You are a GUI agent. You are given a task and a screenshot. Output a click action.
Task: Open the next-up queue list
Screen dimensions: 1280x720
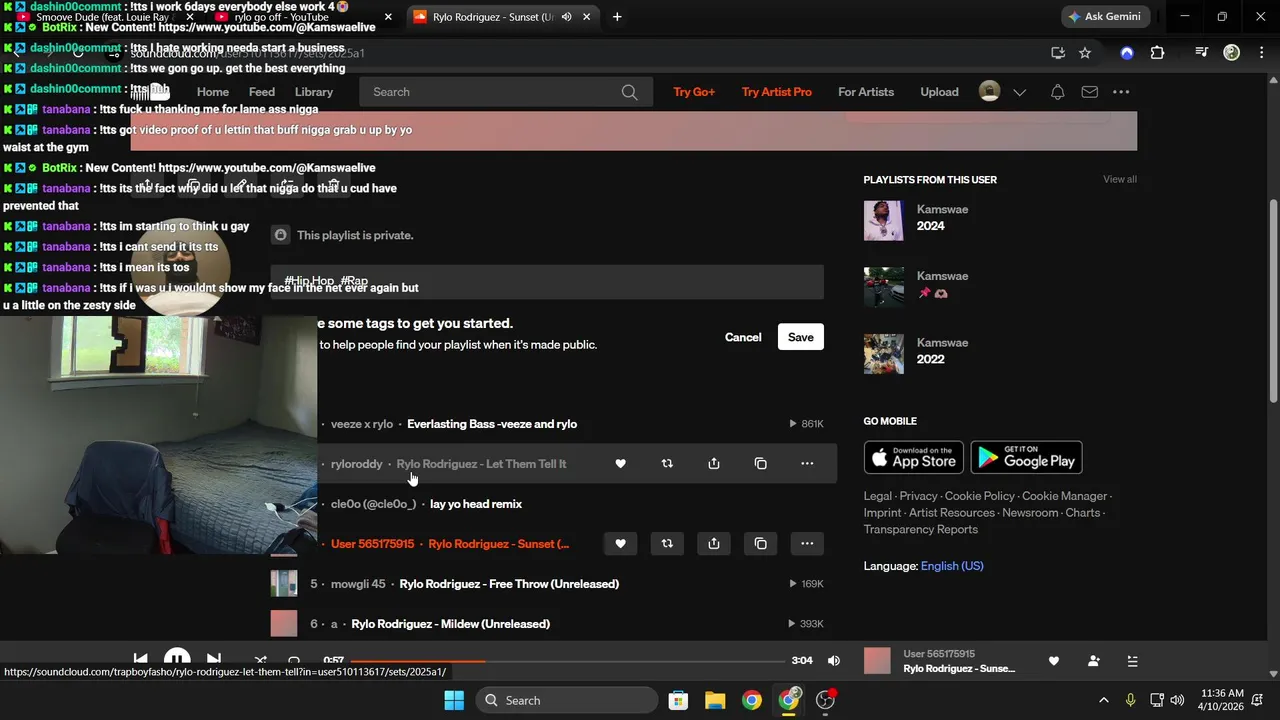tap(1132, 661)
